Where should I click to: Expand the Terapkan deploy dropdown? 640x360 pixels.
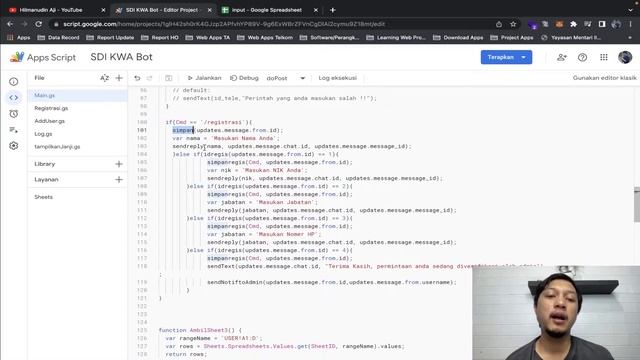(x=524, y=58)
